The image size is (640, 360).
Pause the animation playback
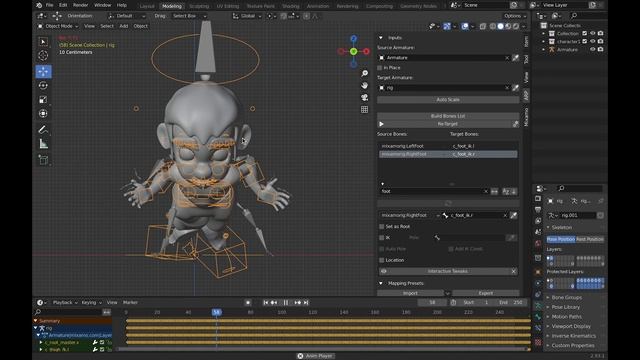click(x=286, y=302)
